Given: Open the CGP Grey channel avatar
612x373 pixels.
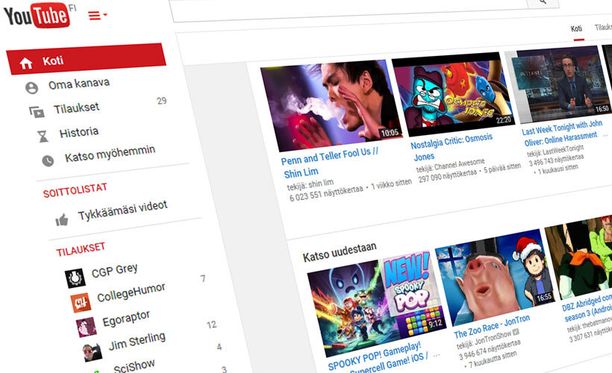Looking at the screenshot, I should click(75, 278).
